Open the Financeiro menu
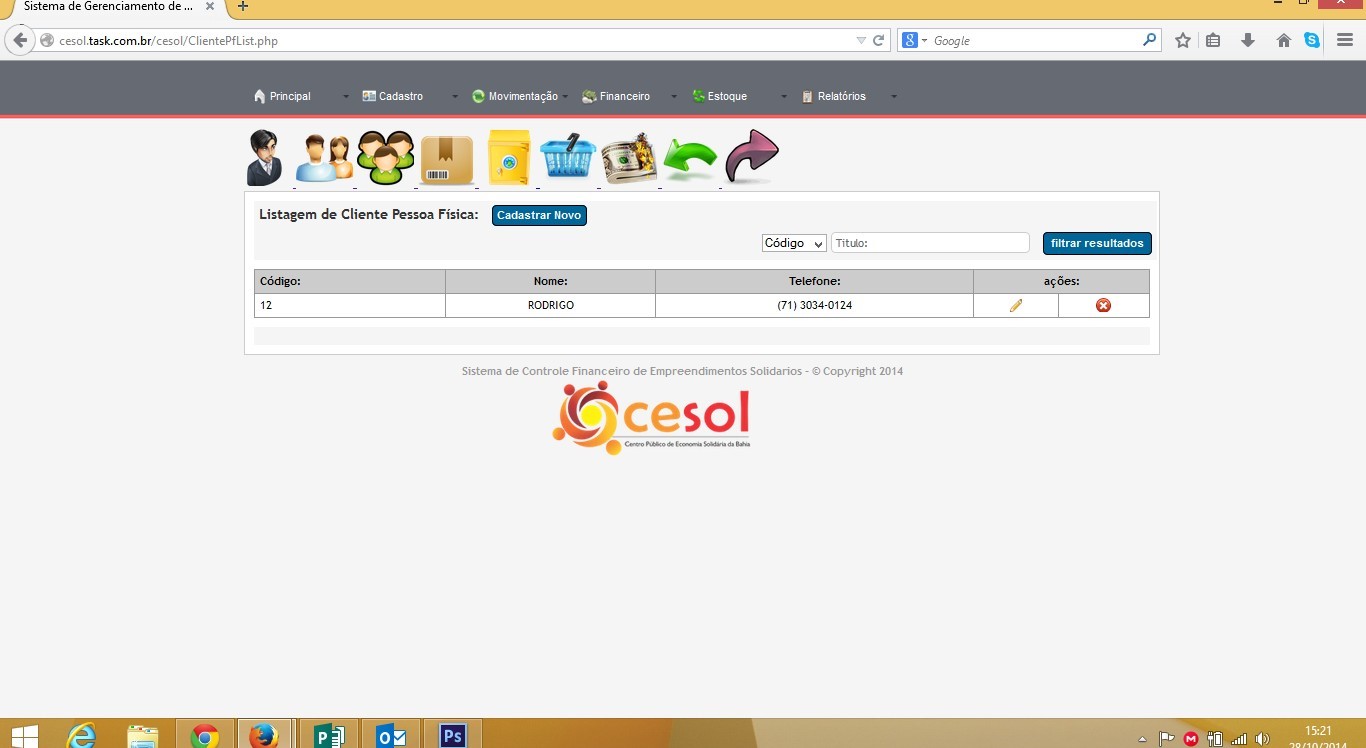The image size is (1366, 748). coord(624,97)
